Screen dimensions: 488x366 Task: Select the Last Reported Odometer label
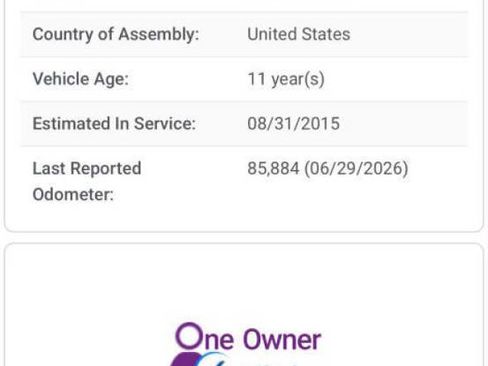click(x=87, y=181)
